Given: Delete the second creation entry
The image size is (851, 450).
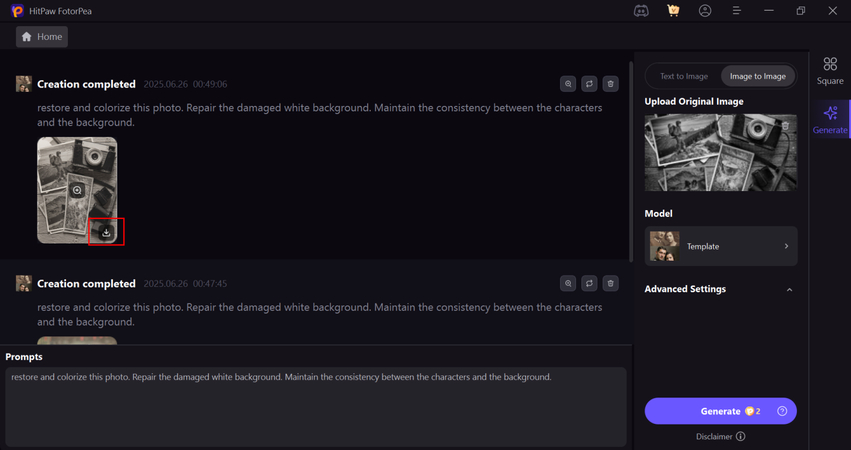Looking at the screenshot, I should coord(610,283).
